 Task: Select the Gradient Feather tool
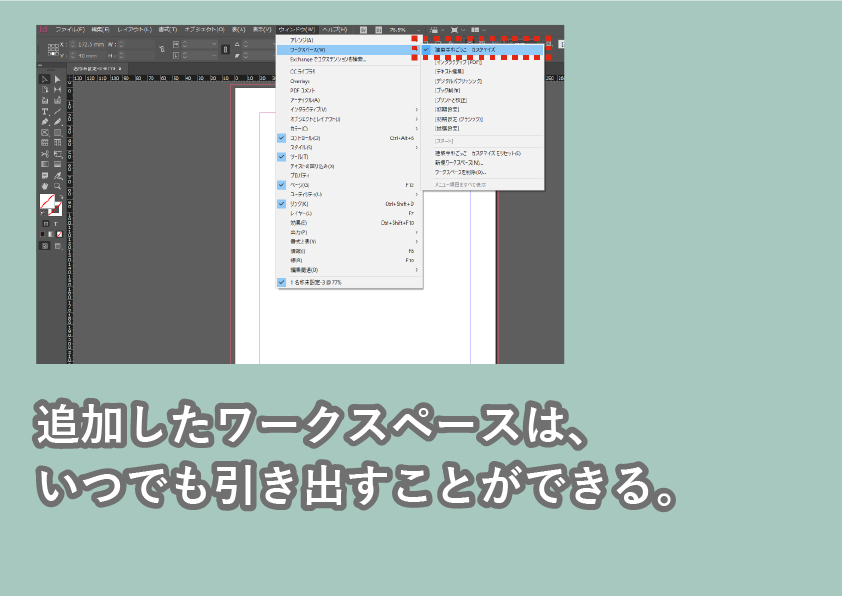57,164
